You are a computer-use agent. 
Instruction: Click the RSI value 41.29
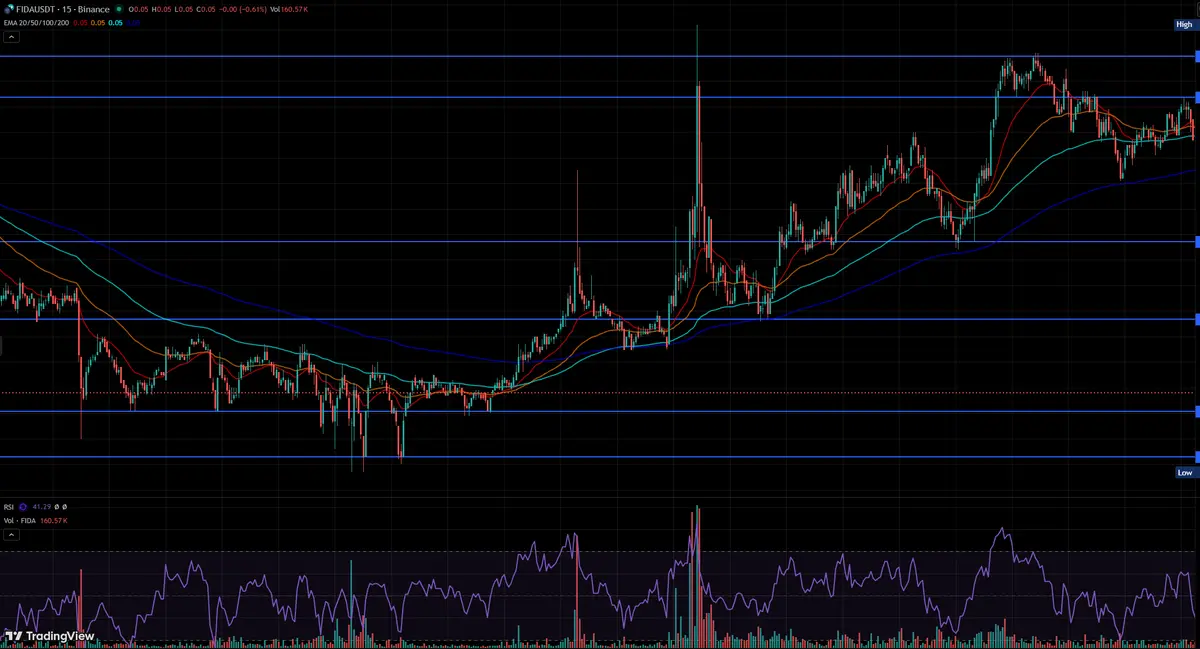(x=42, y=507)
